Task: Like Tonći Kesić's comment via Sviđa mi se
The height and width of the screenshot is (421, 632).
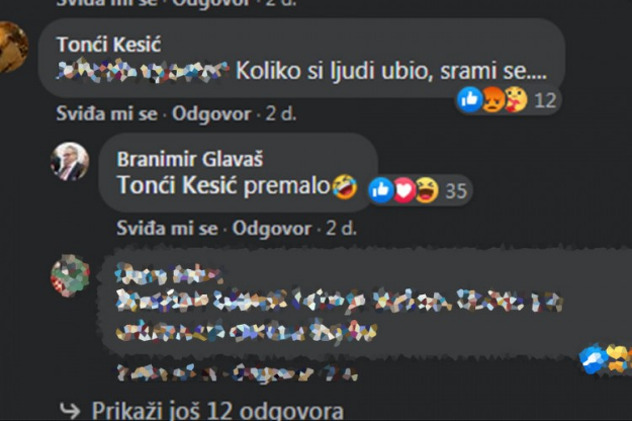Action: click(x=107, y=114)
